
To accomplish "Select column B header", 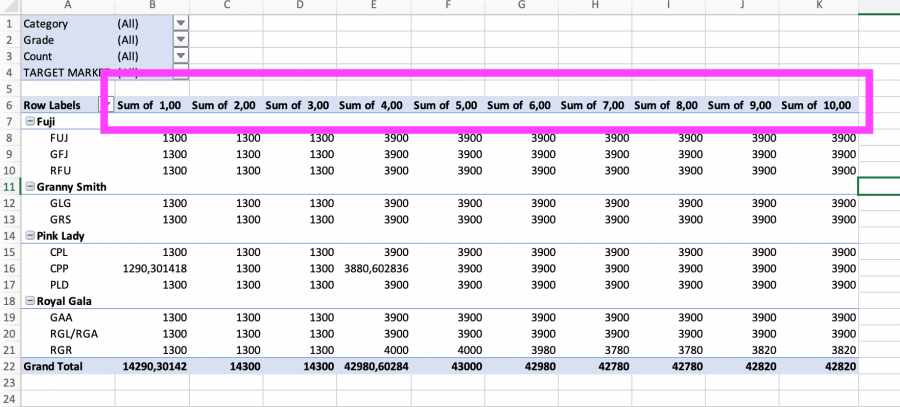I will [152, 6].
